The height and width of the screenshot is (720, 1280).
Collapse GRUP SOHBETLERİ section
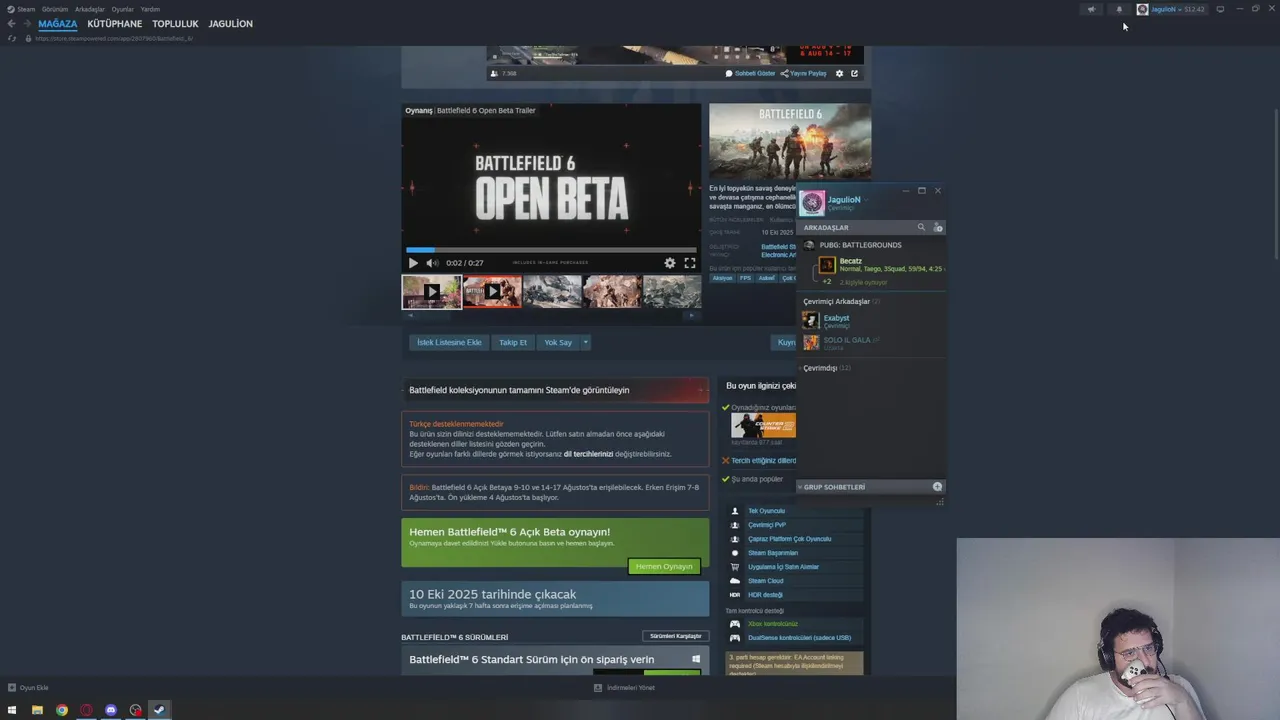click(x=834, y=487)
